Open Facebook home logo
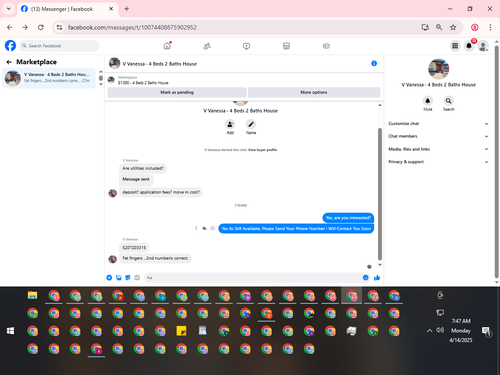This screenshot has width=500, height=375. point(10,46)
